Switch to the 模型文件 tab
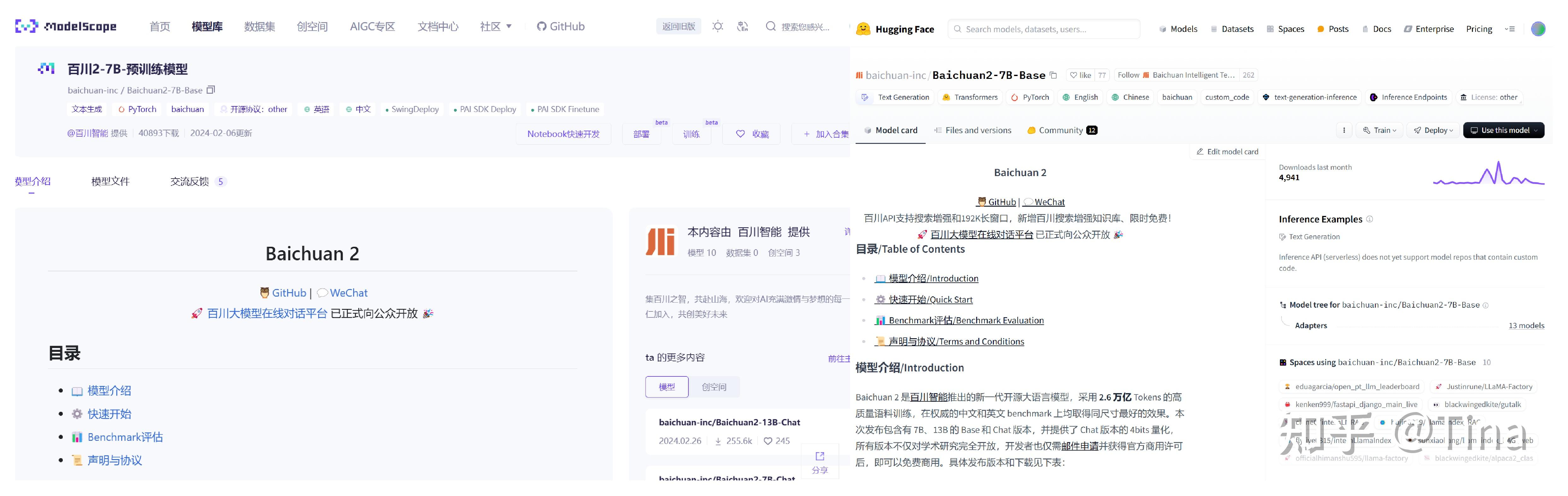Image resolution: width=1568 pixels, height=496 pixels. [x=110, y=181]
